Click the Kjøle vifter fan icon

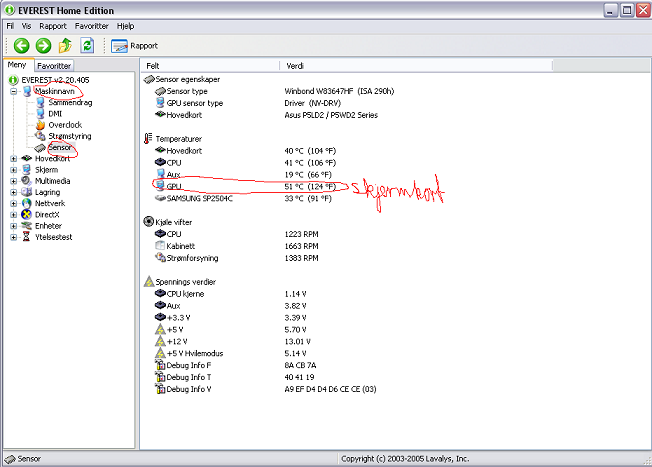(x=148, y=221)
